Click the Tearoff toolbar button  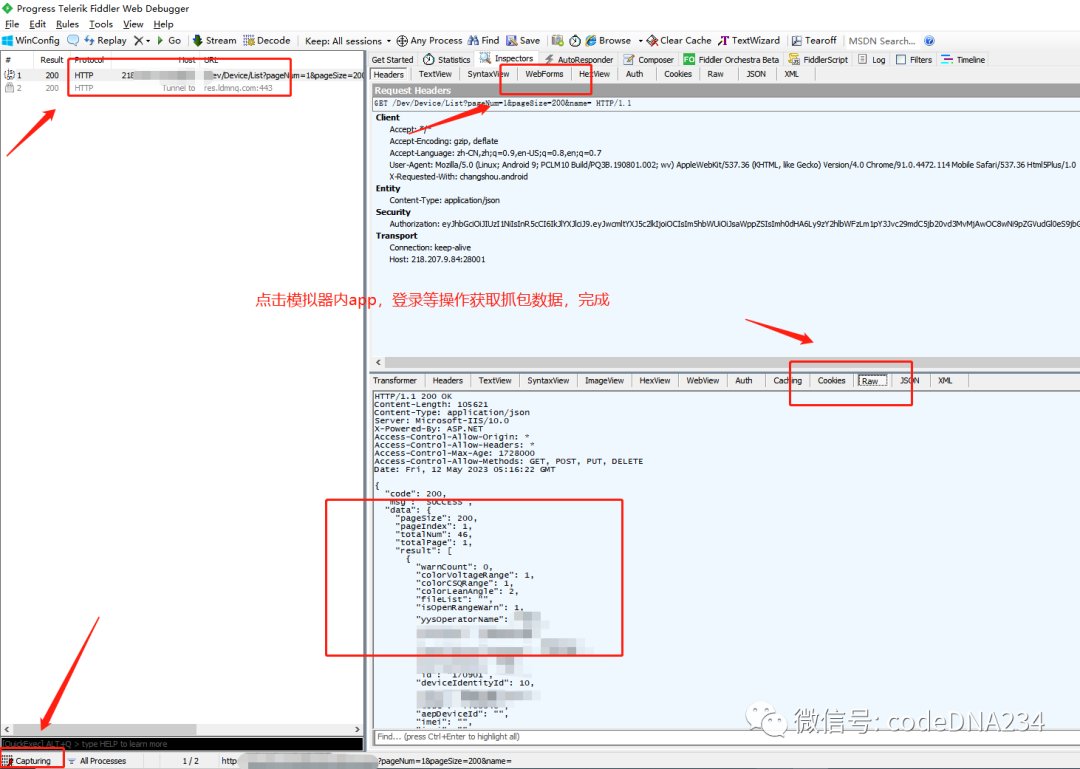point(813,41)
